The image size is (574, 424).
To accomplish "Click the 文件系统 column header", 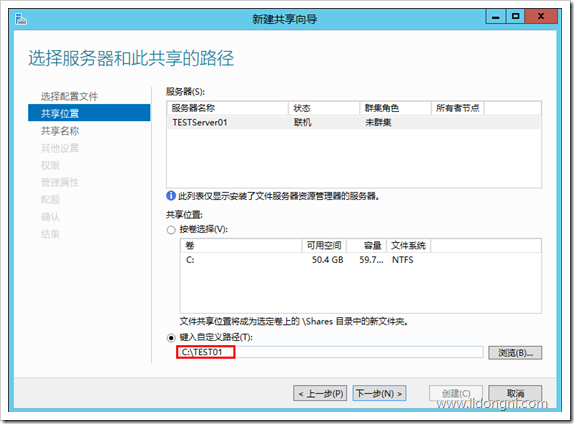I will (x=408, y=246).
